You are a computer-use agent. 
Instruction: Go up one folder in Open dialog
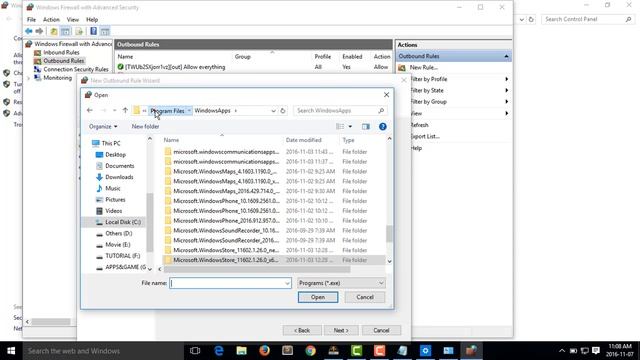click(x=125, y=110)
